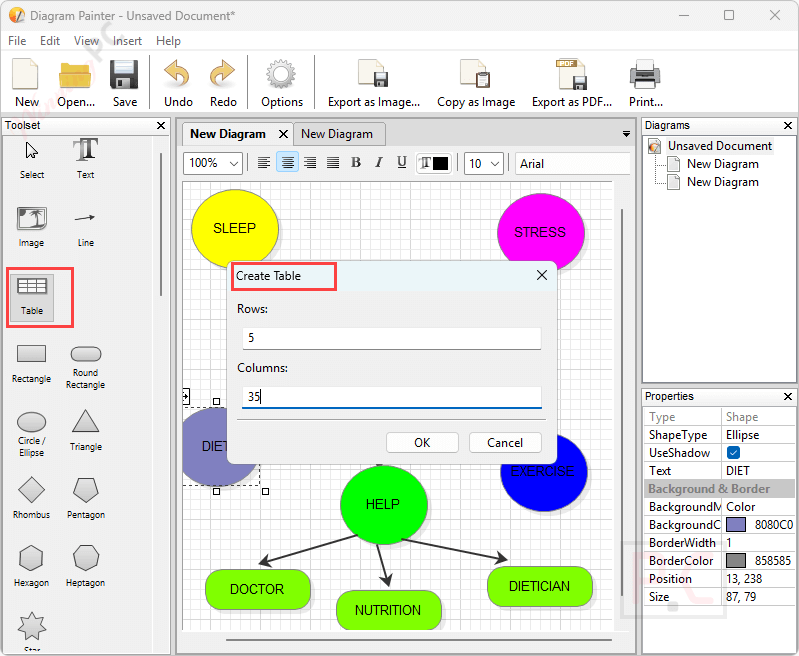Open the File menu
This screenshot has height=656, width=799.
(x=17, y=41)
